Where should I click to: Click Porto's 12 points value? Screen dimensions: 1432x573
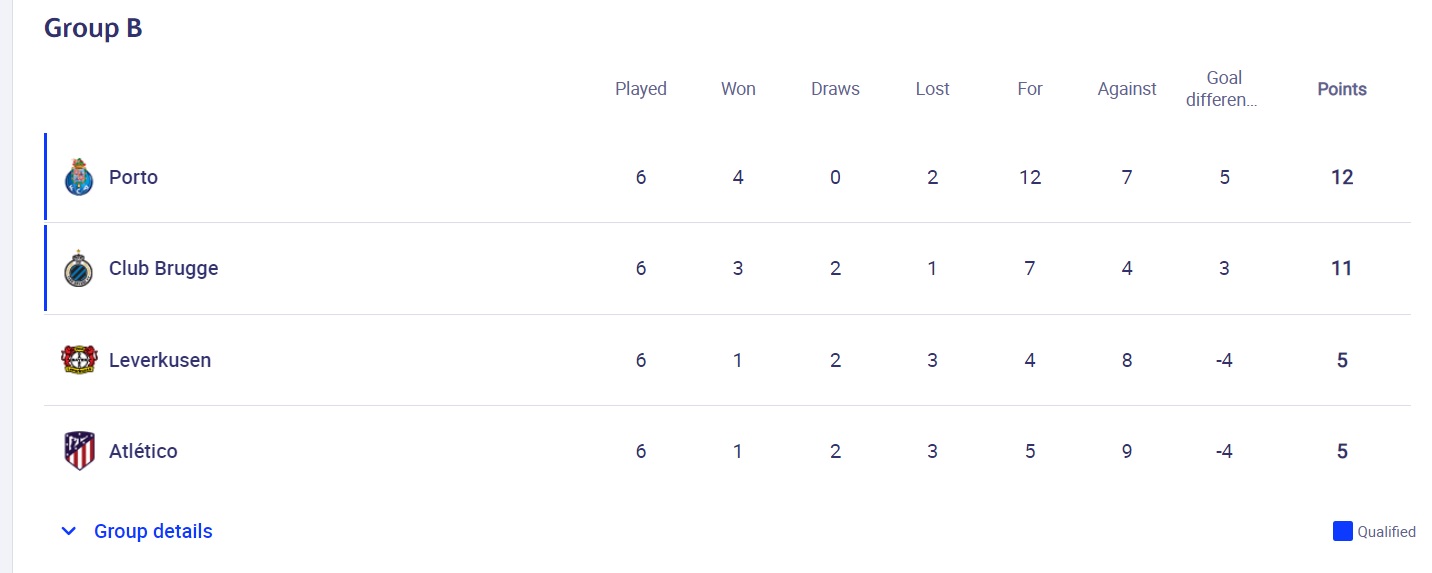(1341, 177)
